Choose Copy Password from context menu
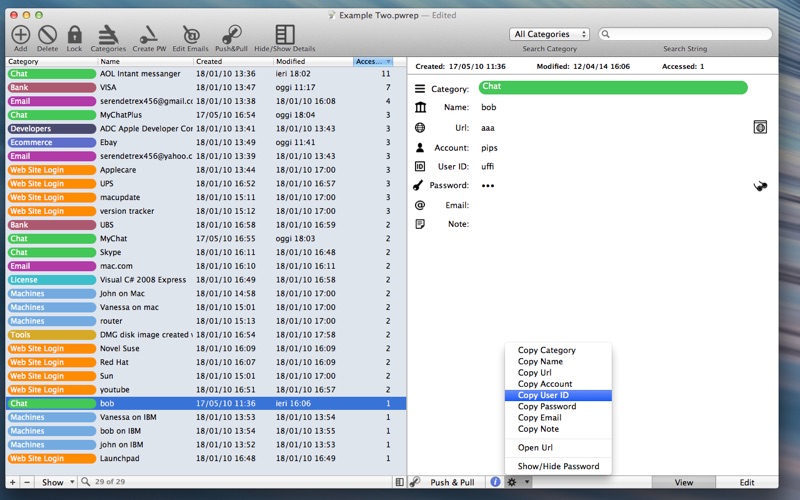 (546, 406)
